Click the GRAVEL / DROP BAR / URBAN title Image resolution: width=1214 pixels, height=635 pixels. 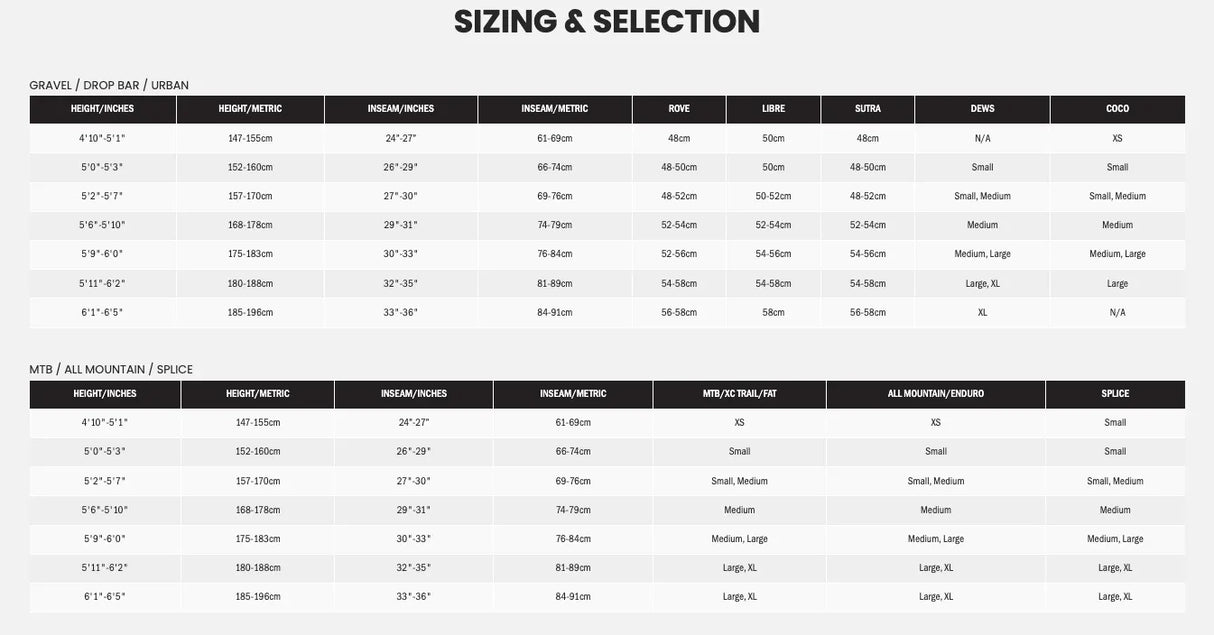[x=109, y=85]
